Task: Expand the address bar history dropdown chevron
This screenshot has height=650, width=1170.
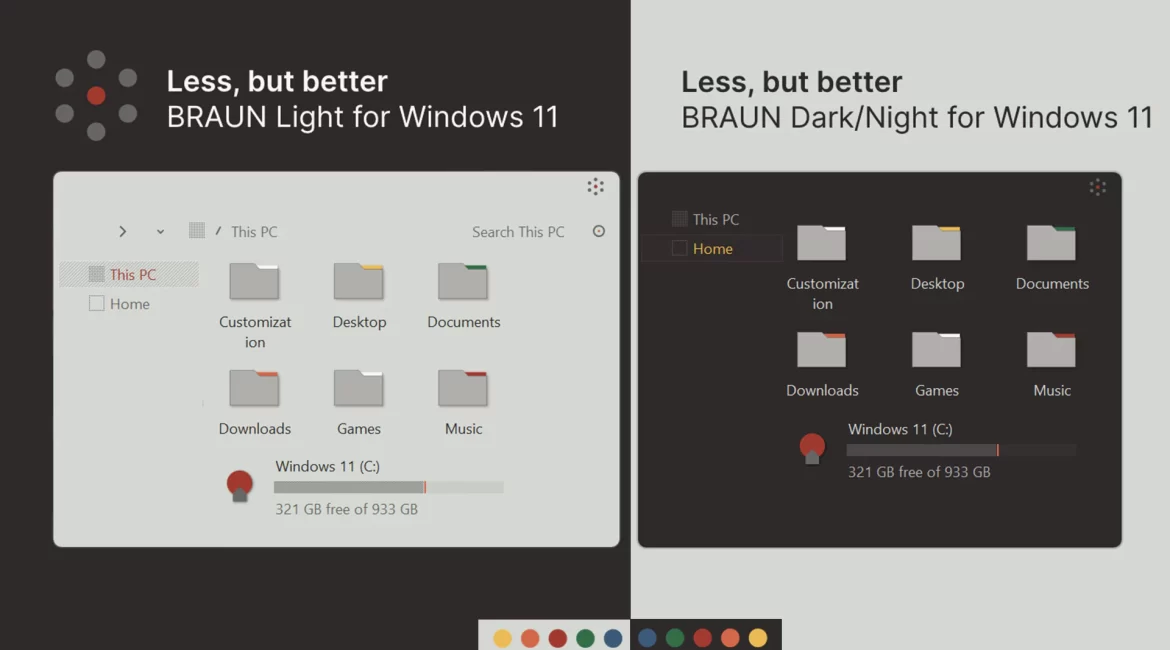Action: point(158,231)
